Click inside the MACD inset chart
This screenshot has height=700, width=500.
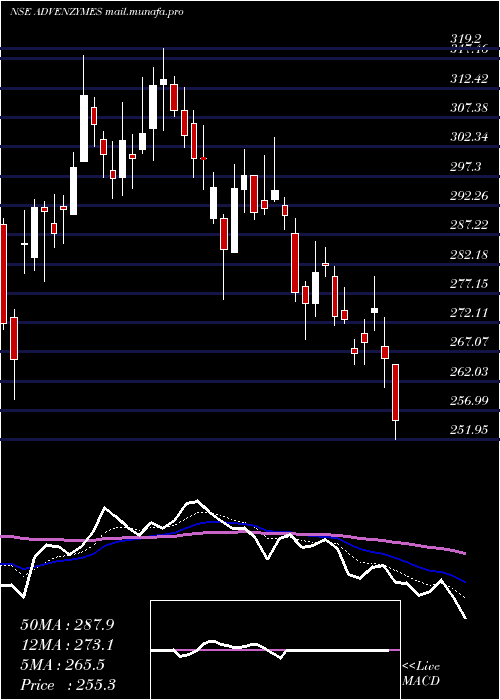tap(275, 650)
